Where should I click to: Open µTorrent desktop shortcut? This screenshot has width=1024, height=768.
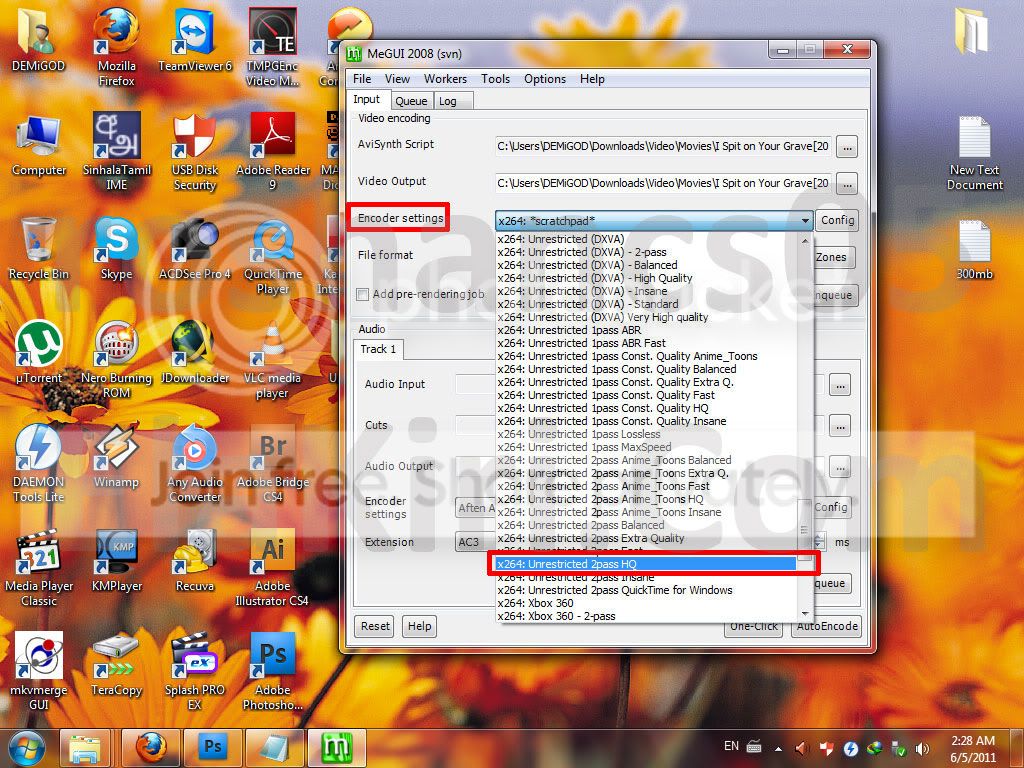click(x=39, y=351)
